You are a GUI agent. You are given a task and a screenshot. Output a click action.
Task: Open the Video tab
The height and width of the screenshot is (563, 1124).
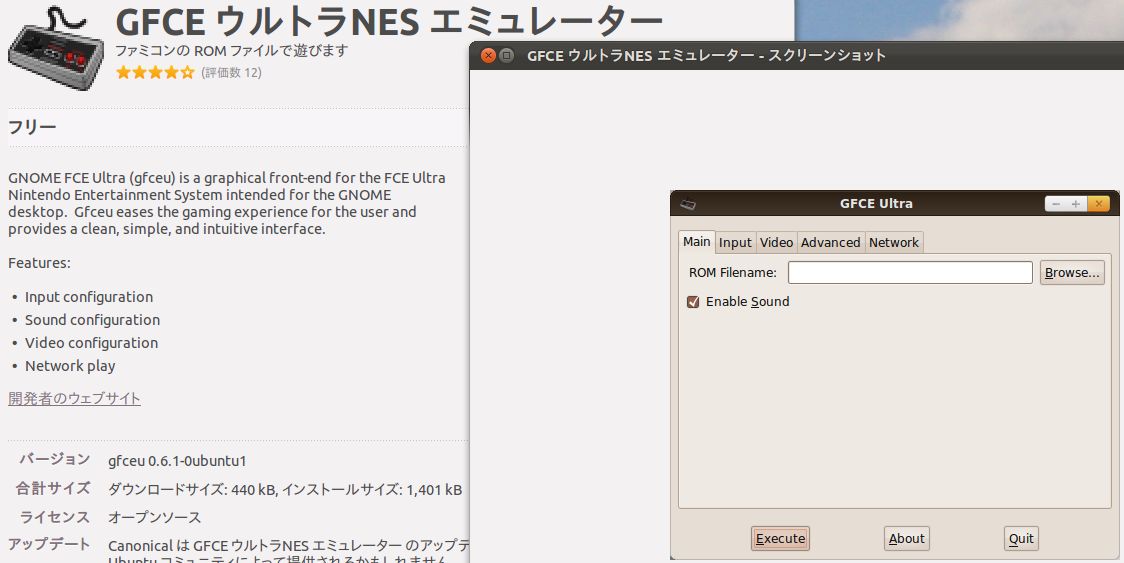[x=776, y=242]
